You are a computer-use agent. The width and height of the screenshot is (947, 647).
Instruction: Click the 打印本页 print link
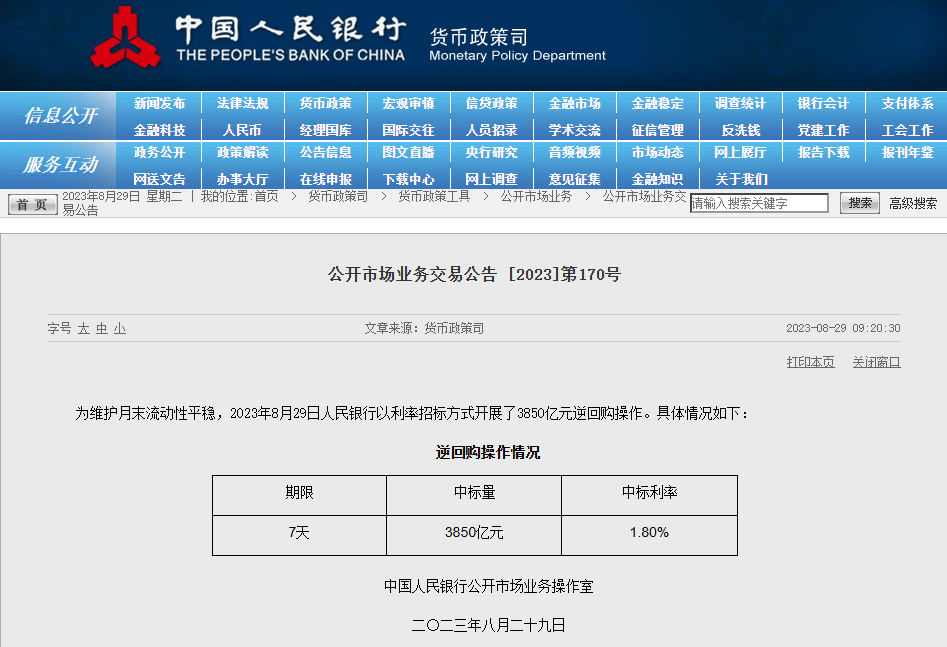[810, 362]
